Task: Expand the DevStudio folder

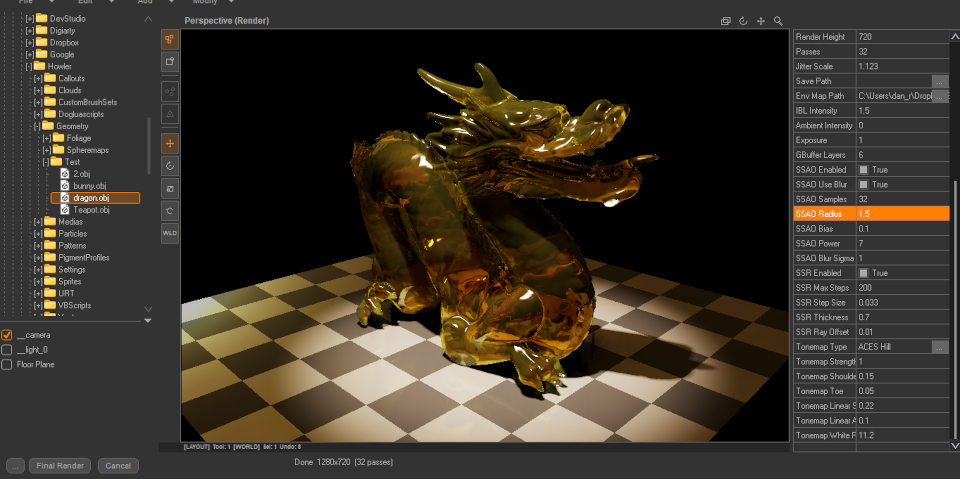Action: click(30, 18)
